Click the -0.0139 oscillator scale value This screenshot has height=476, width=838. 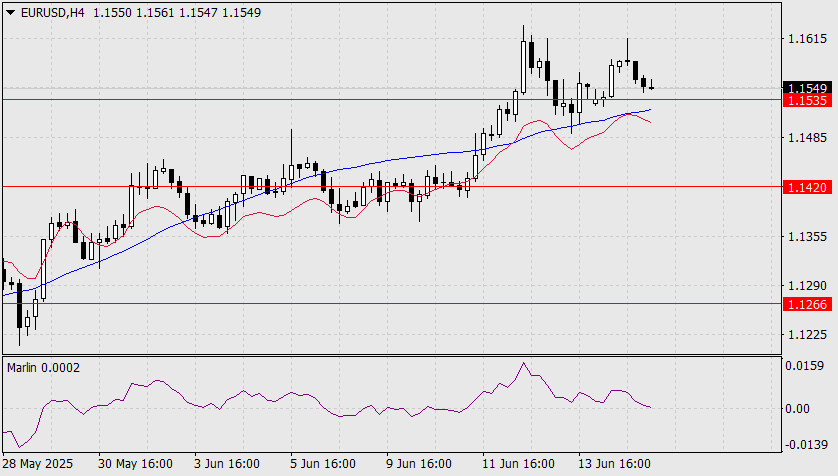point(806,444)
